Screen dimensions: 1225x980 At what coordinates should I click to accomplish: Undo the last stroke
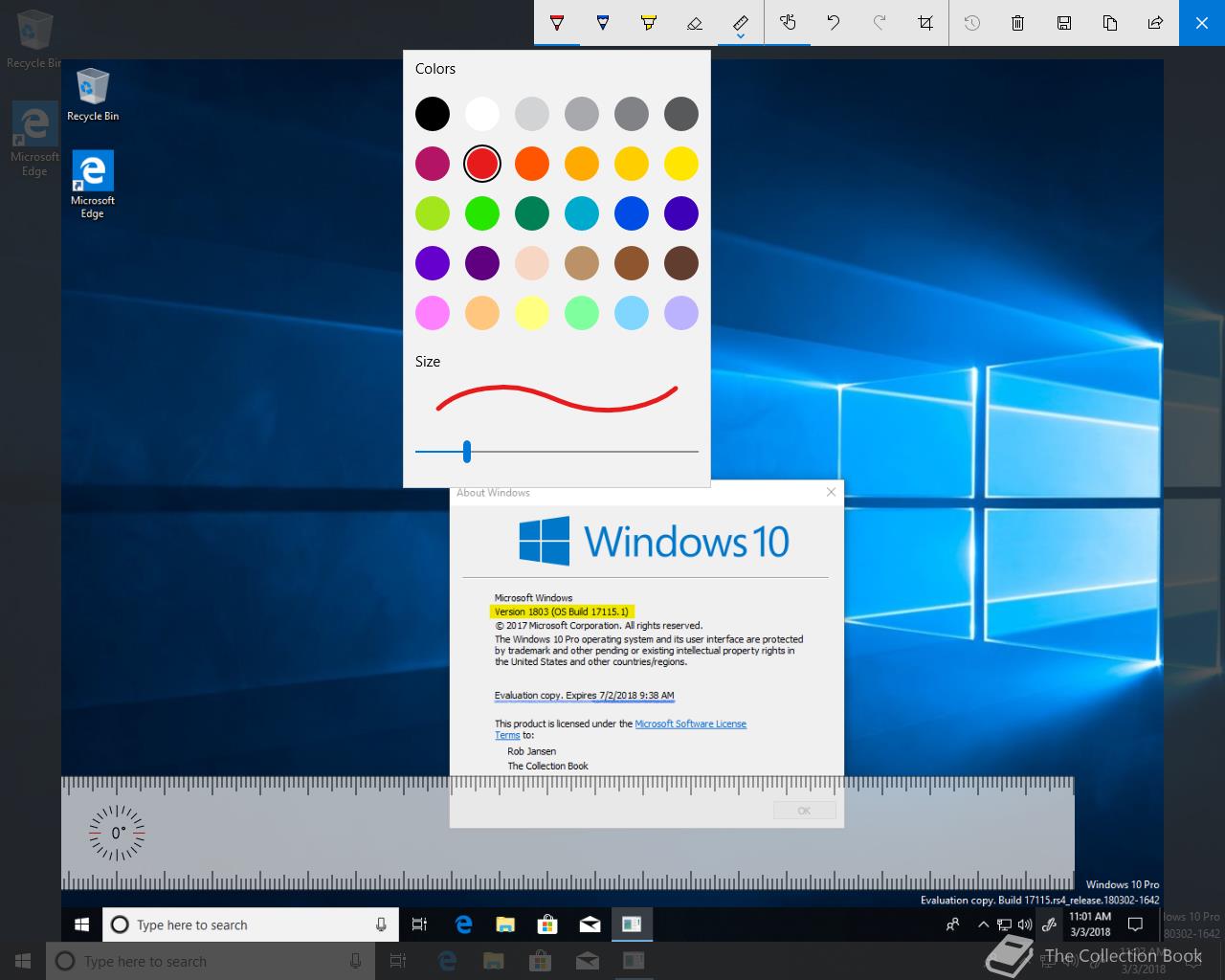coord(834,22)
